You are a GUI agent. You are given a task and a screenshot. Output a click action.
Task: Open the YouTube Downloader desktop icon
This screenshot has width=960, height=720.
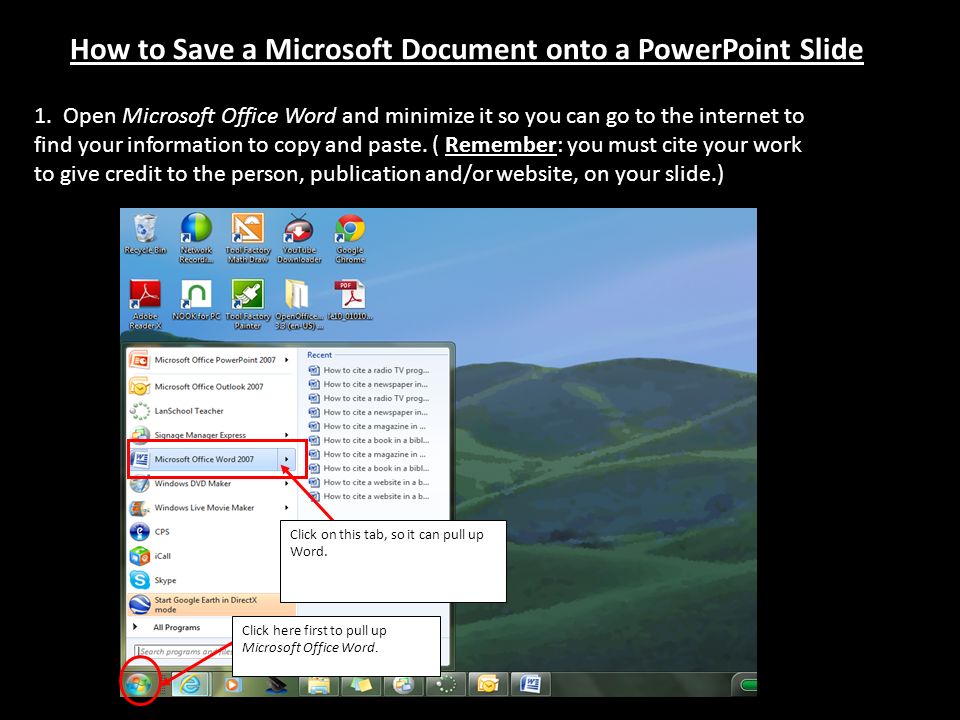(x=299, y=238)
